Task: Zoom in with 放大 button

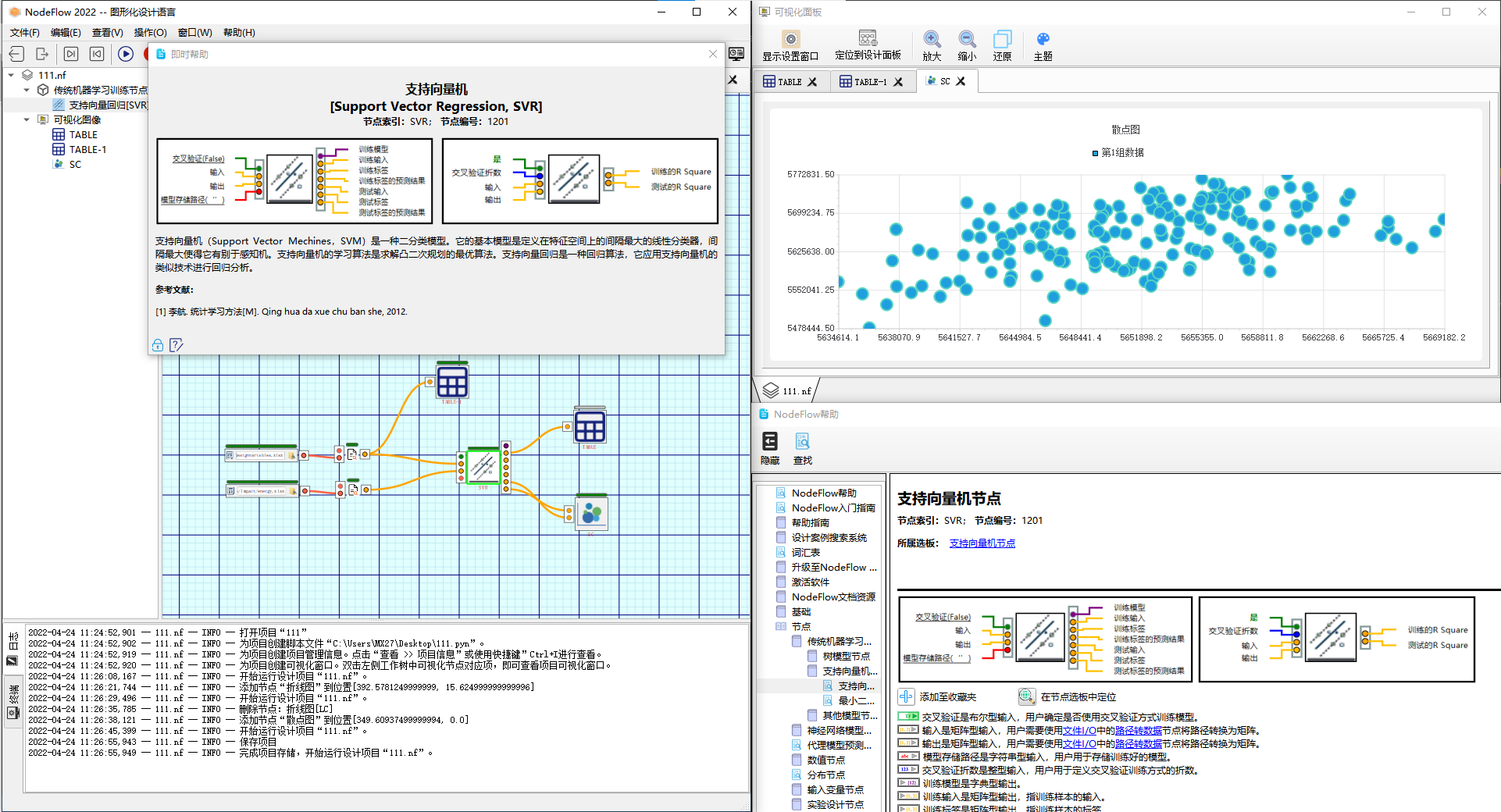Action: coord(932,46)
